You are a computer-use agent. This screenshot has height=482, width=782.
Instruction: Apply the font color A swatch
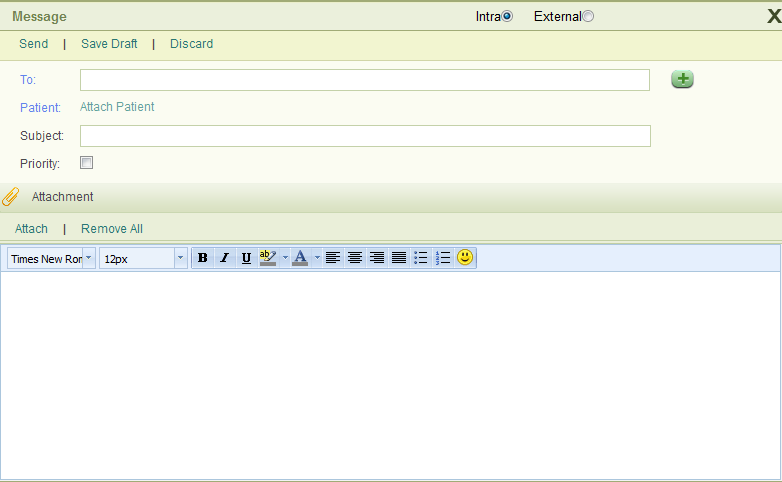point(300,258)
